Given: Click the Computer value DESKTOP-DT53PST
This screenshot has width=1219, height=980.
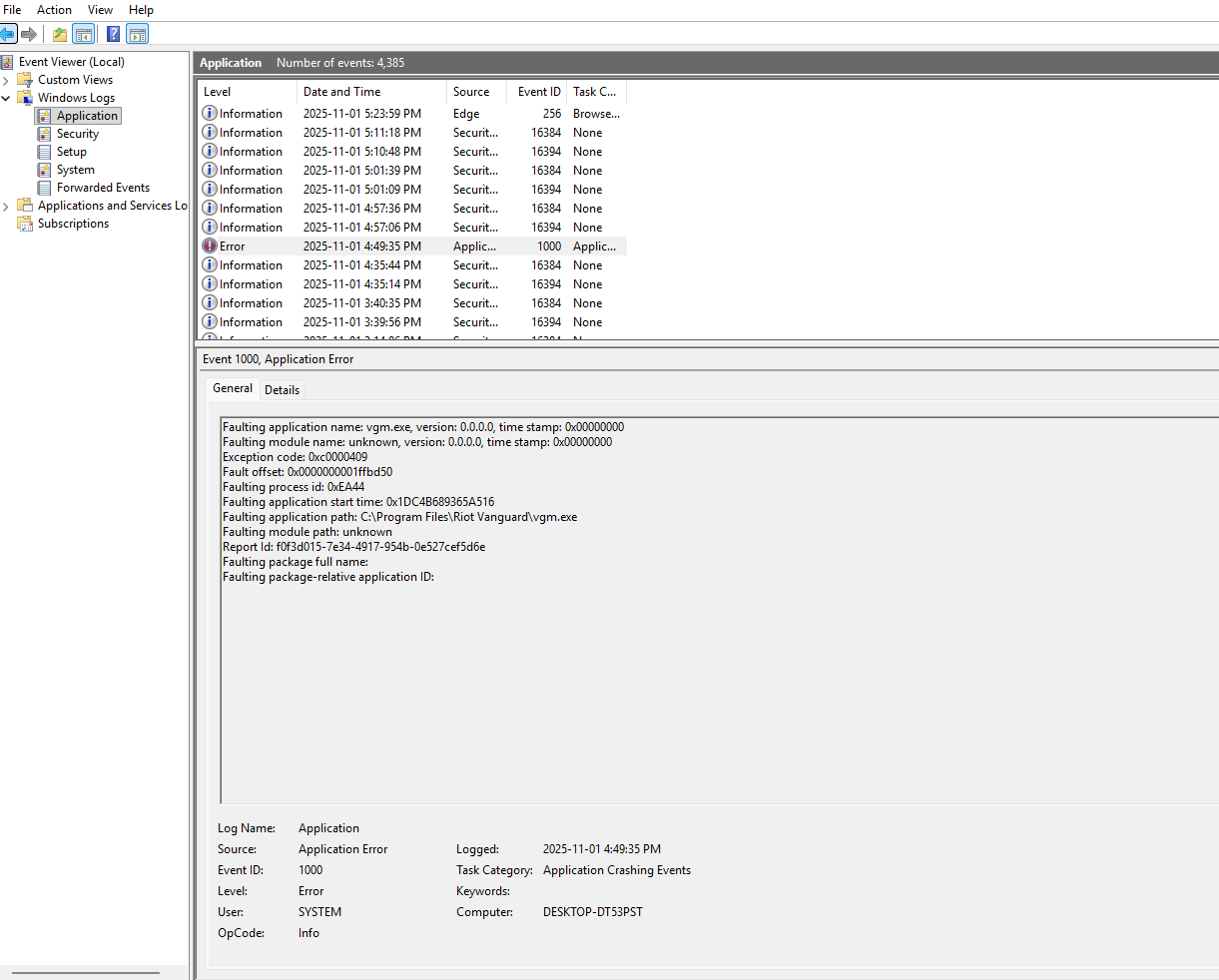Looking at the screenshot, I should [592, 912].
